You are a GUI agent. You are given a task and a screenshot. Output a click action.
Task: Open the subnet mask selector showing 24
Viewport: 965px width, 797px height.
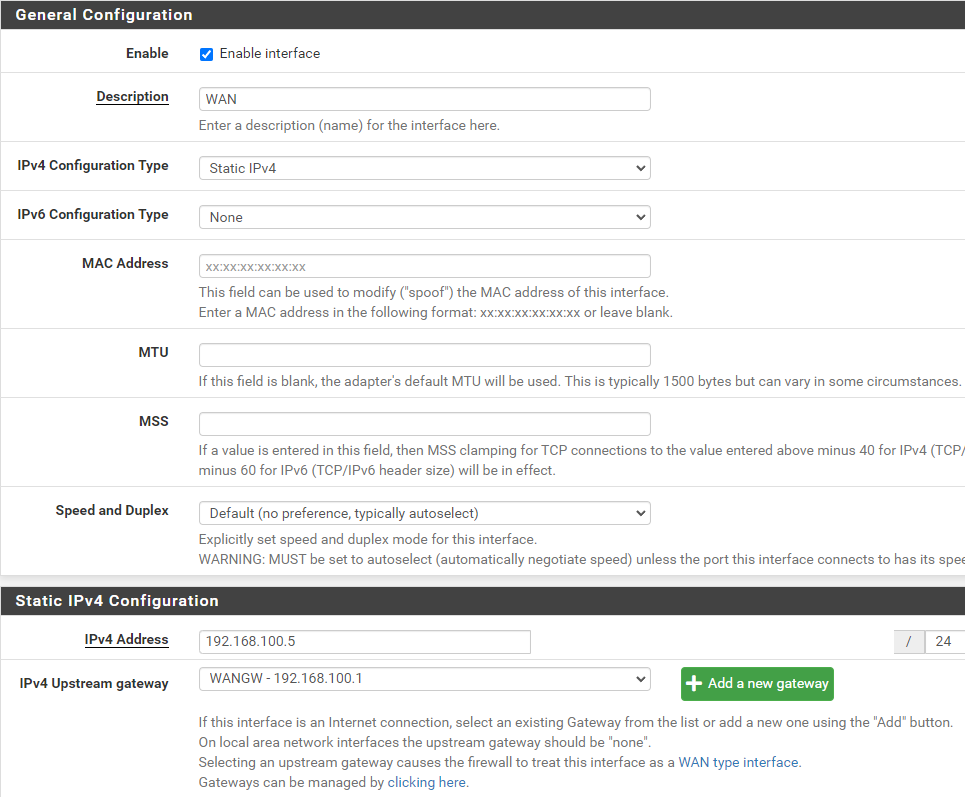pyautogui.click(x=944, y=642)
